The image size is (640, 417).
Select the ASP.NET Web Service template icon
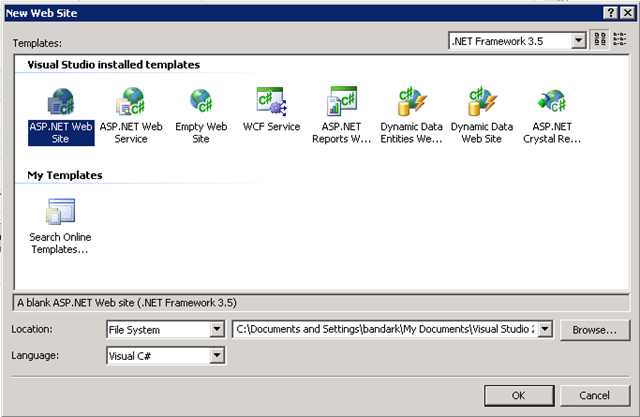click(131, 102)
